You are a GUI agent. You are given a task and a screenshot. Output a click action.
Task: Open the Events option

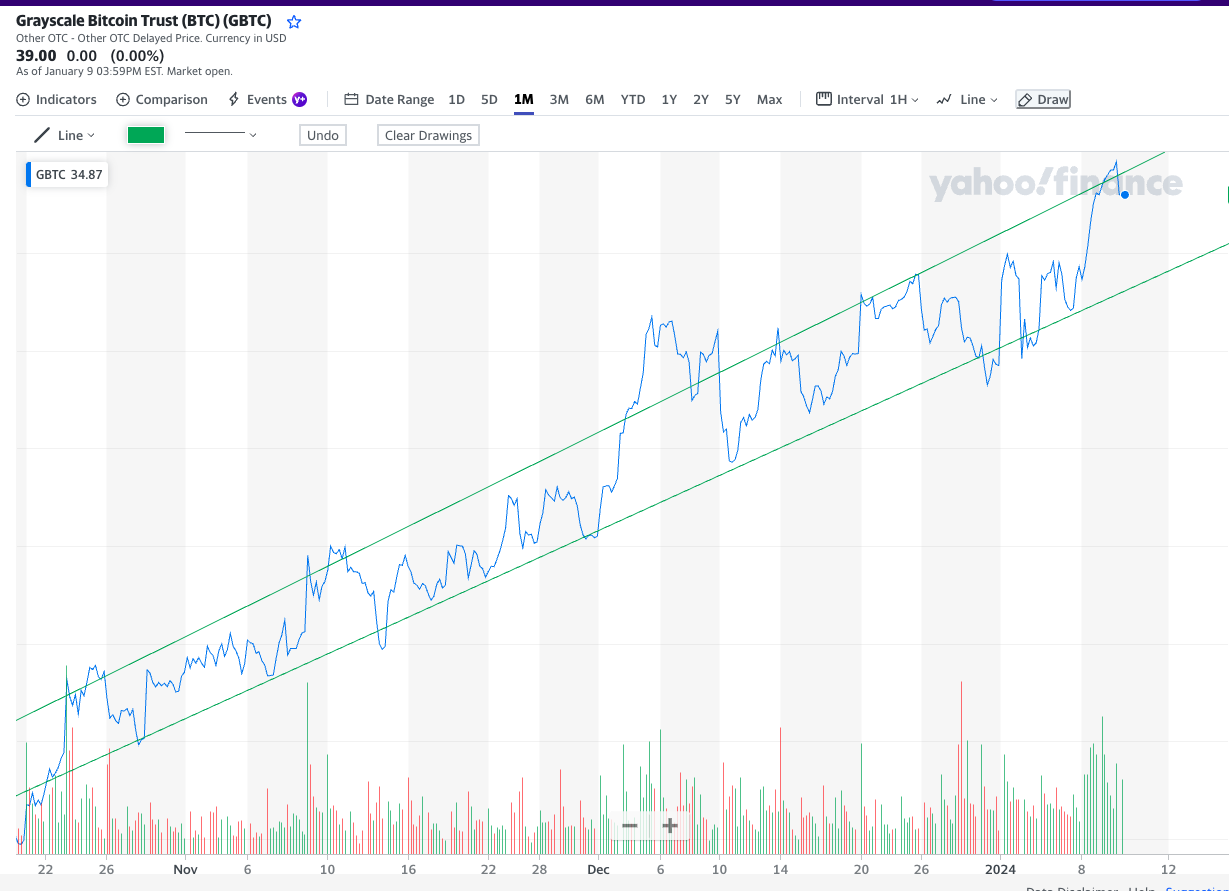click(267, 99)
